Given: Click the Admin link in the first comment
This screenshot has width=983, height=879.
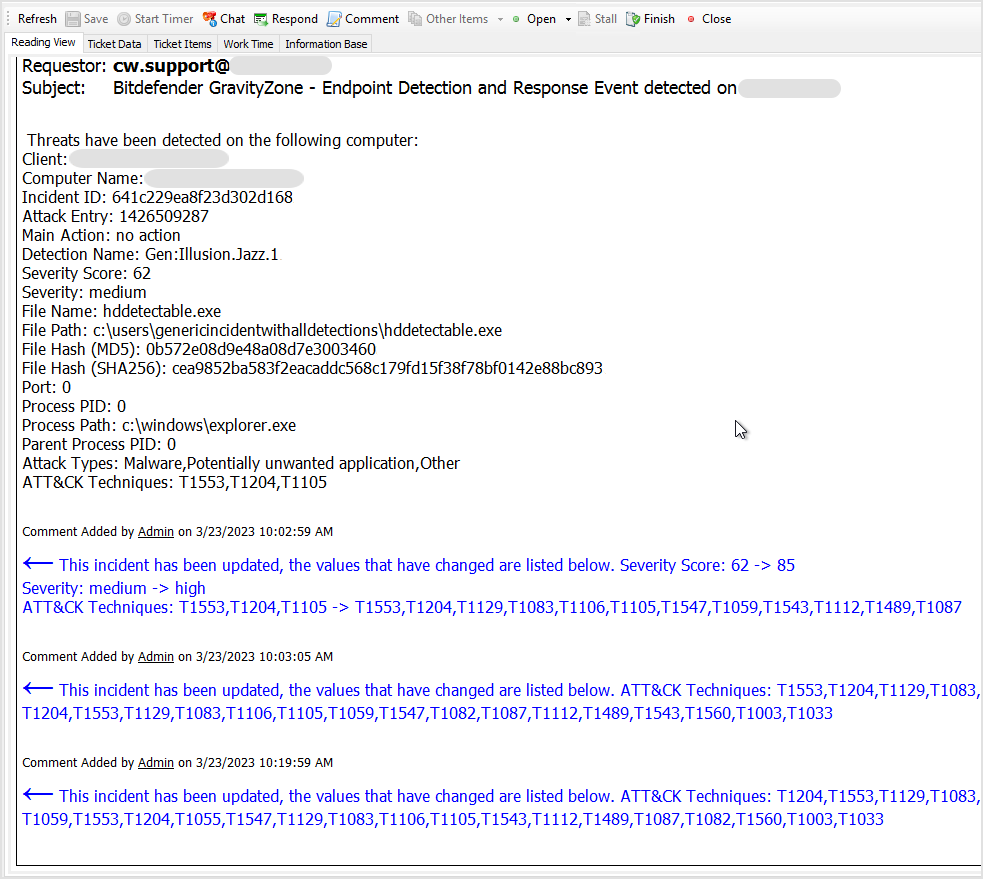Looking at the screenshot, I should pos(156,531).
